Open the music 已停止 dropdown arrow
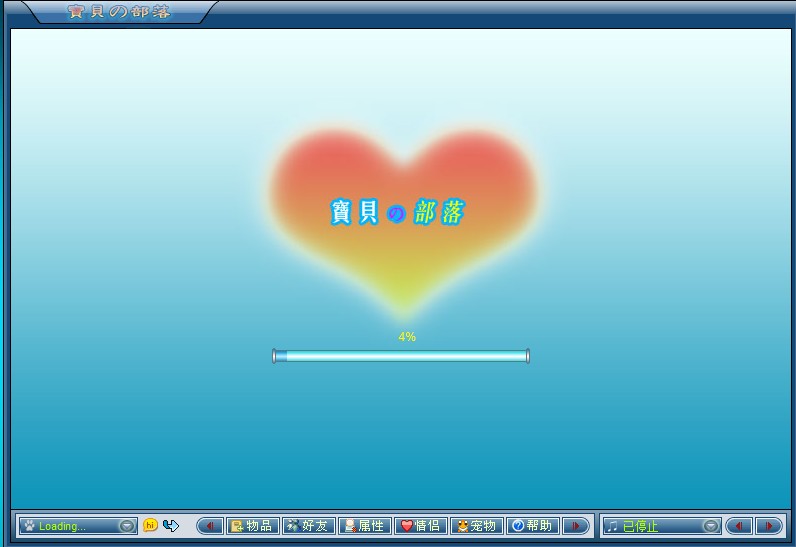Screen dimensions: 796x547 [x=710, y=526]
